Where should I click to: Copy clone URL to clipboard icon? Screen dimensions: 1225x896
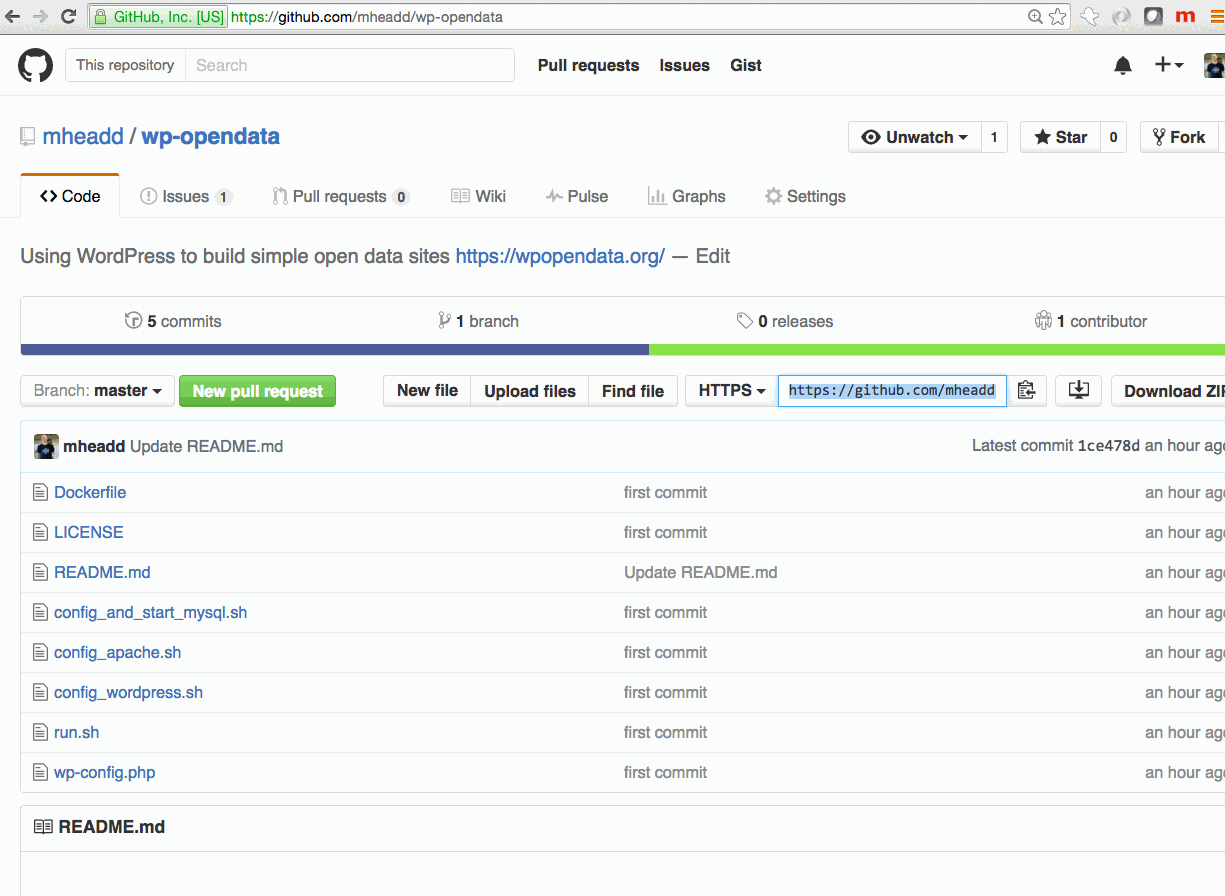(1027, 390)
